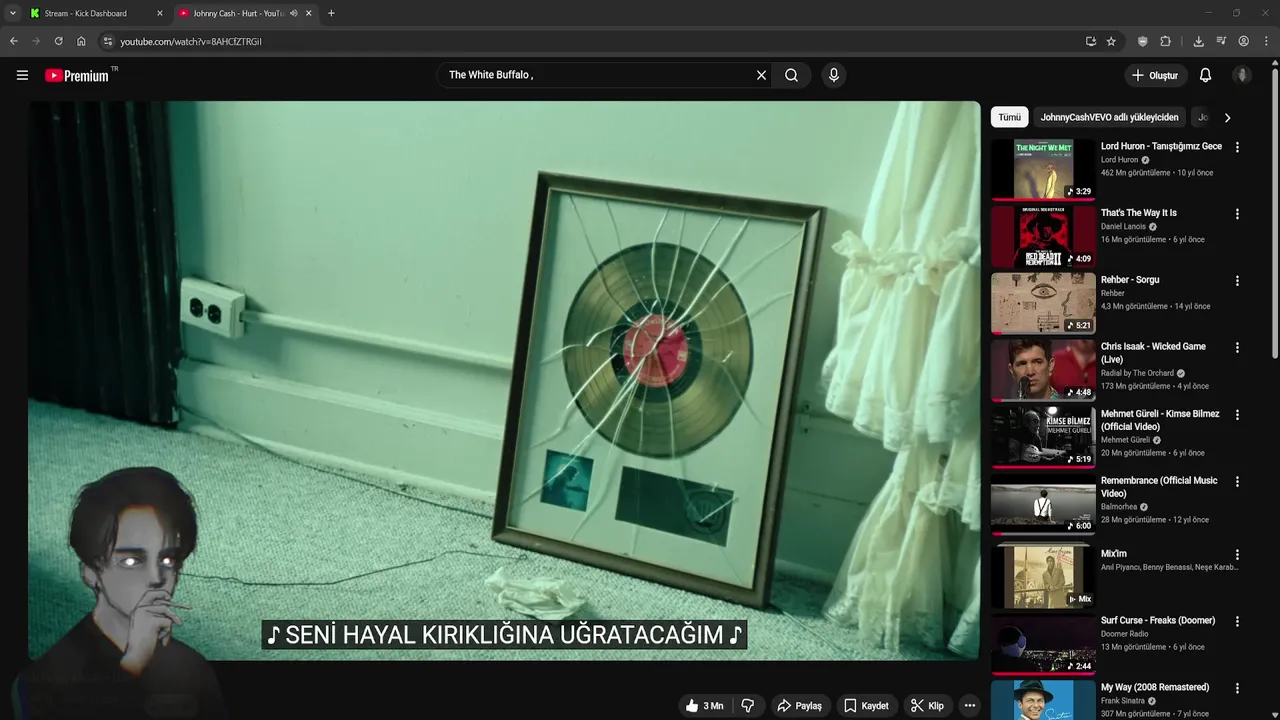This screenshot has width=1280, height=720.
Task: Open title "Surf Curse - Freaks (Doomer)"
Action: (x=1158, y=620)
